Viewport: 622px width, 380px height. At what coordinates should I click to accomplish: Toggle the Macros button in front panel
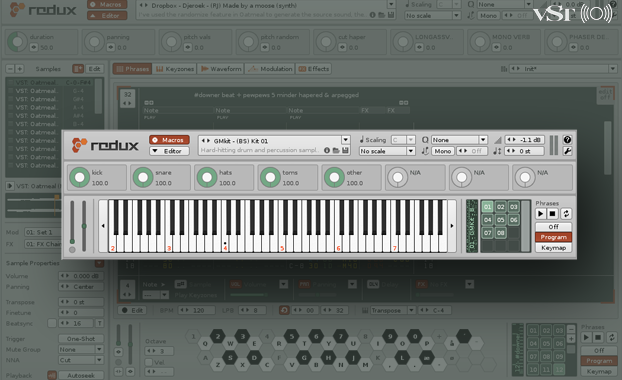coord(169,140)
